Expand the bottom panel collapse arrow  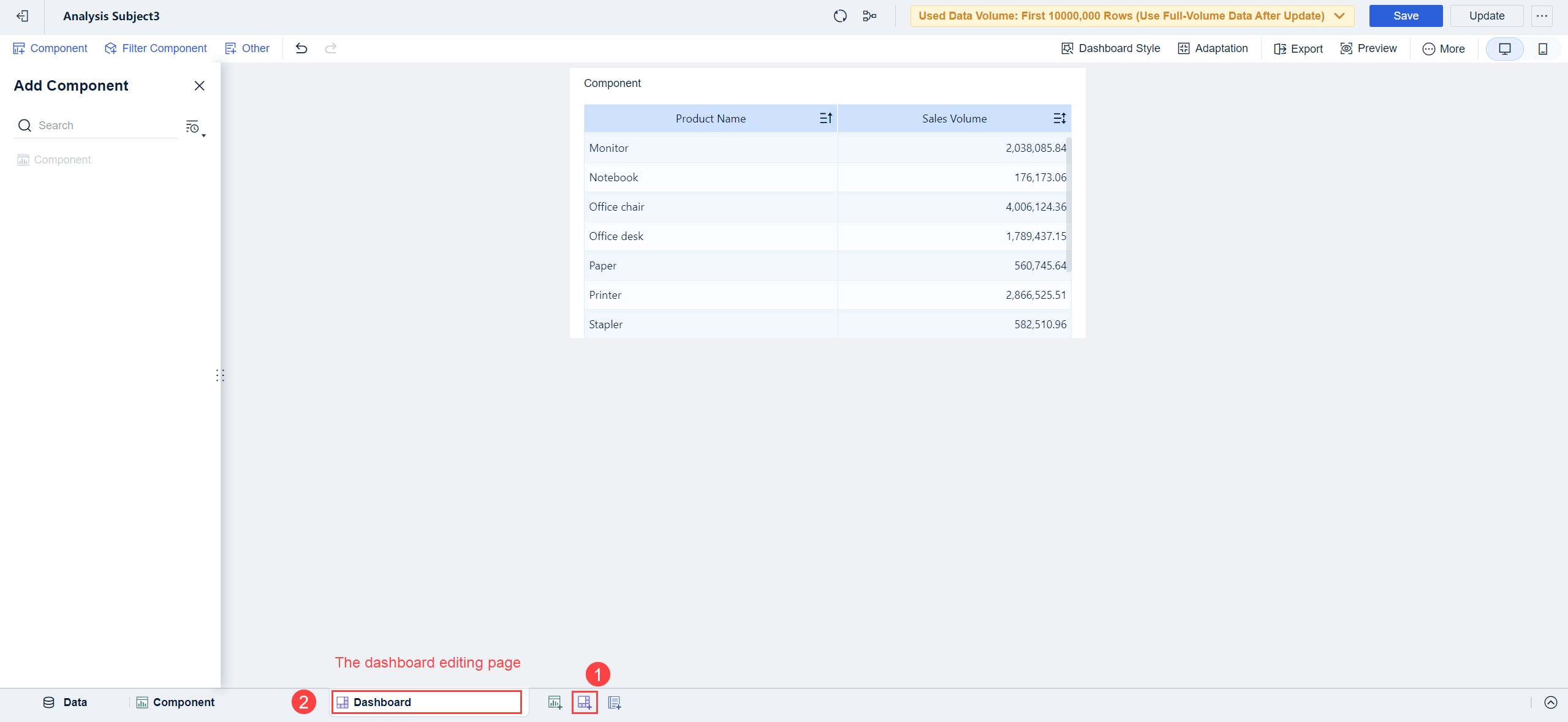1550,702
